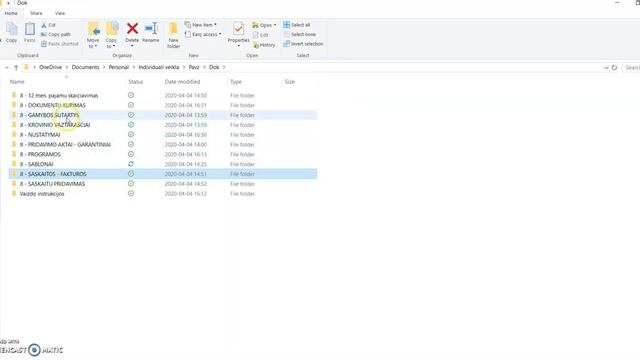Go to Personal in the breadcrumb
The image size is (640, 360).
tap(118, 67)
